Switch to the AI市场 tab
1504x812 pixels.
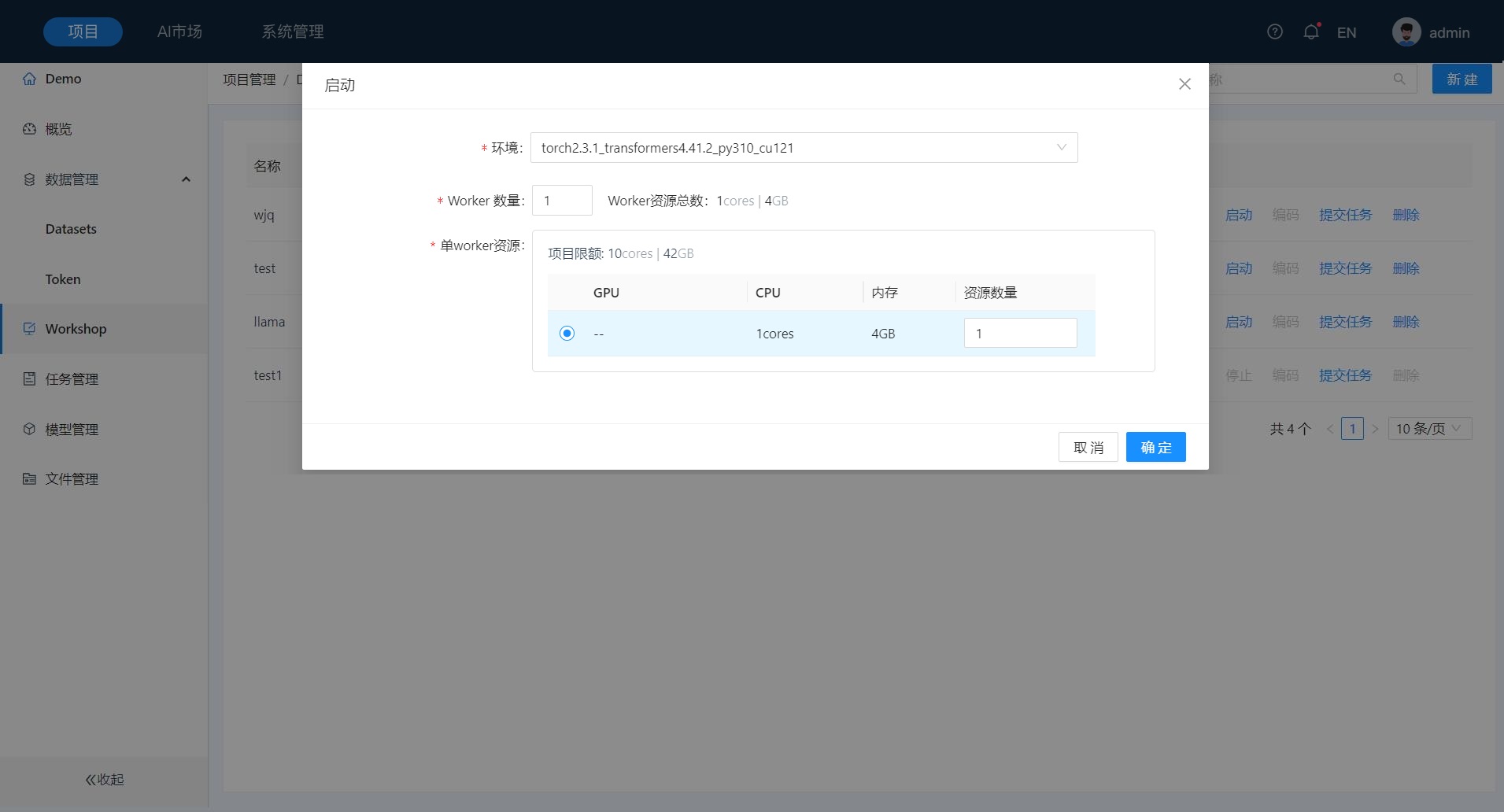pos(179,32)
